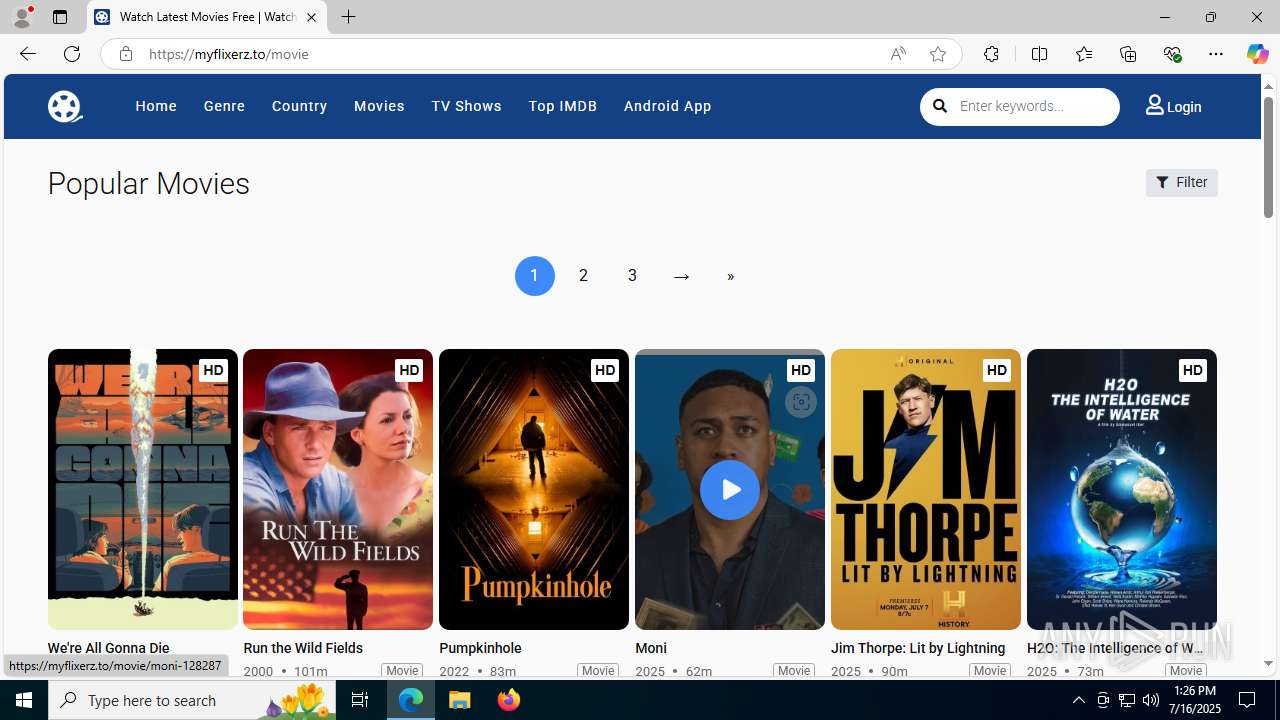Screen dimensions: 1280x720
Task: Open the Movies section
Action: pos(379,106)
